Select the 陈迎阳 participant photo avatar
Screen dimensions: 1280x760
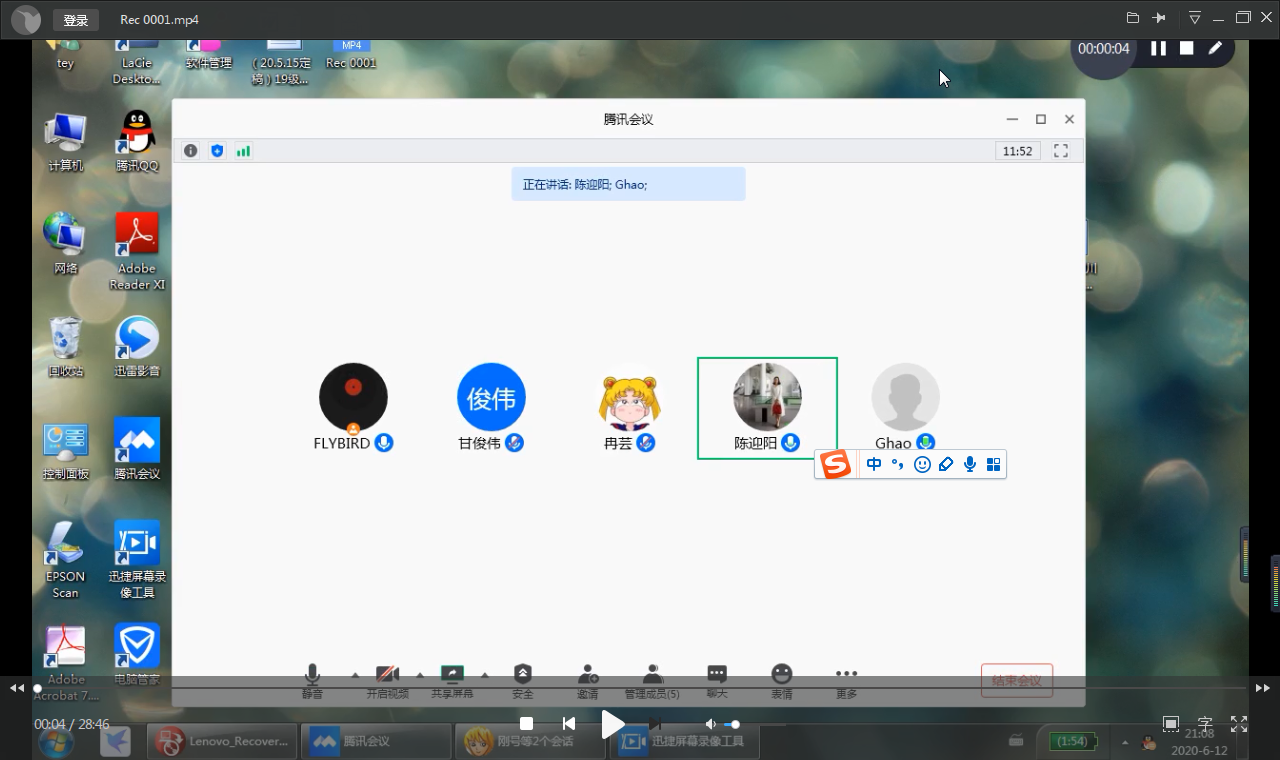[768, 397]
